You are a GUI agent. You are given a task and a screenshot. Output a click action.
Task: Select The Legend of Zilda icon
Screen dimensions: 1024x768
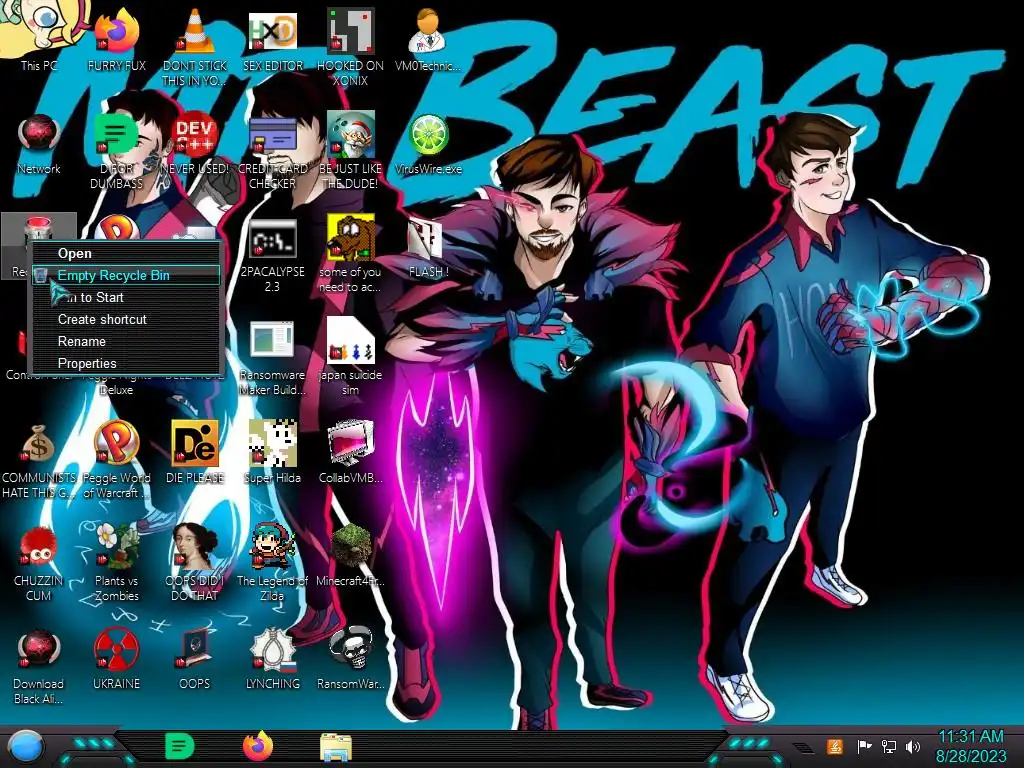(273, 563)
